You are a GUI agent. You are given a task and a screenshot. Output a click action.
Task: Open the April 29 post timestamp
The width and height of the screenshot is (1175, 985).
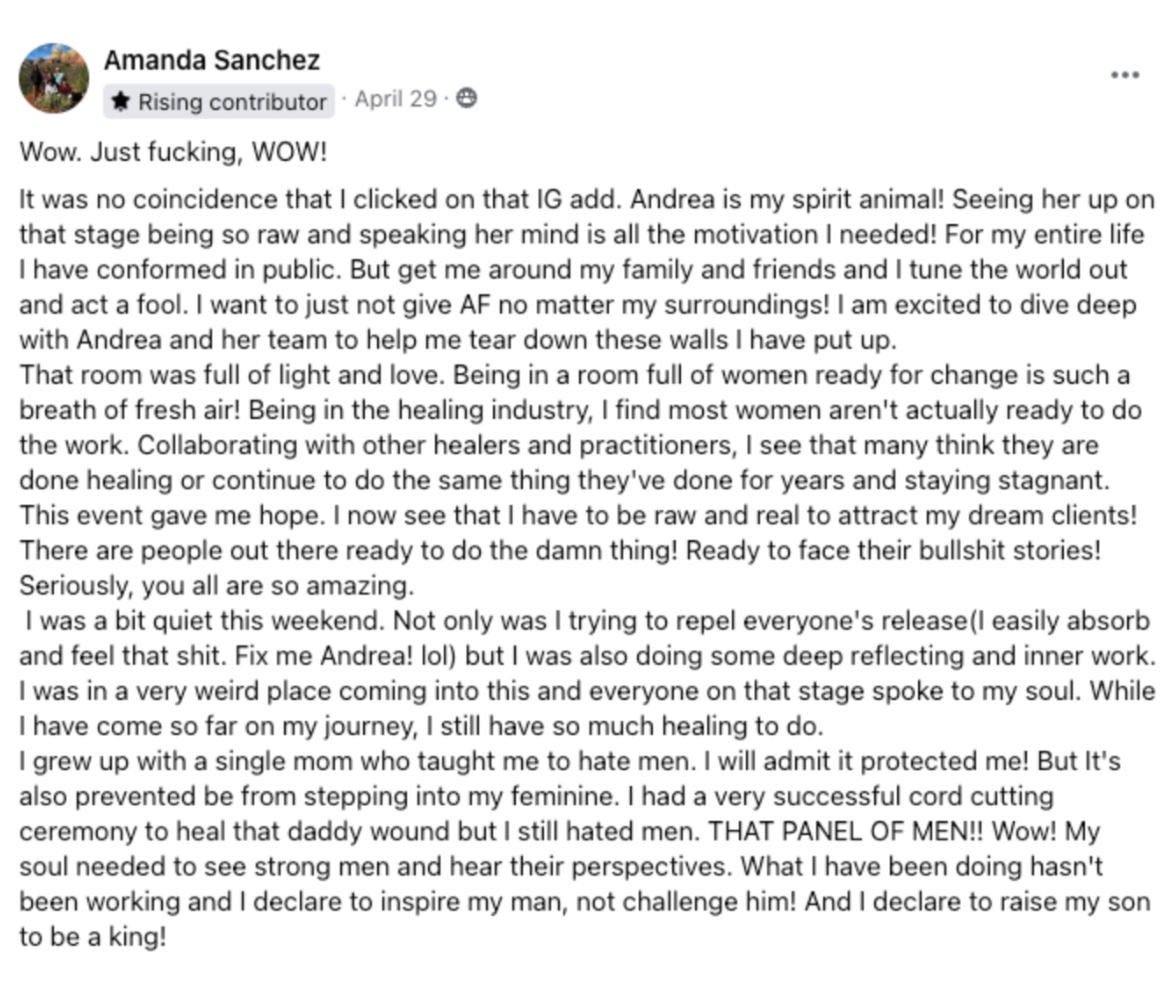[x=395, y=98]
